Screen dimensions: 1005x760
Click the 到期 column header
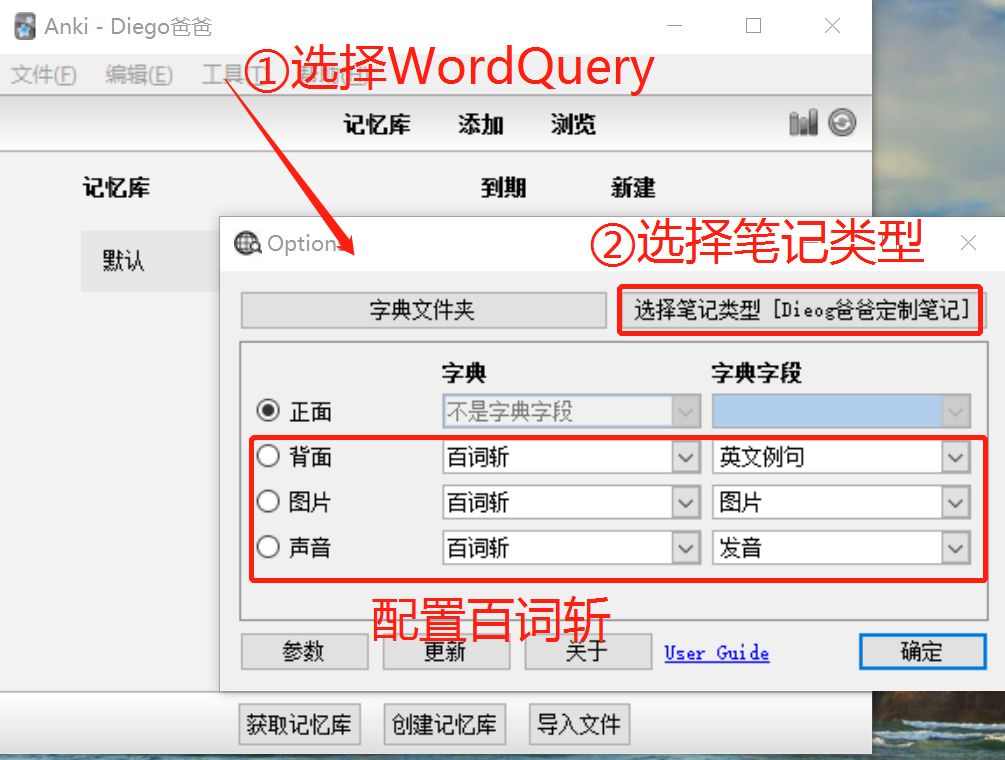click(x=504, y=188)
